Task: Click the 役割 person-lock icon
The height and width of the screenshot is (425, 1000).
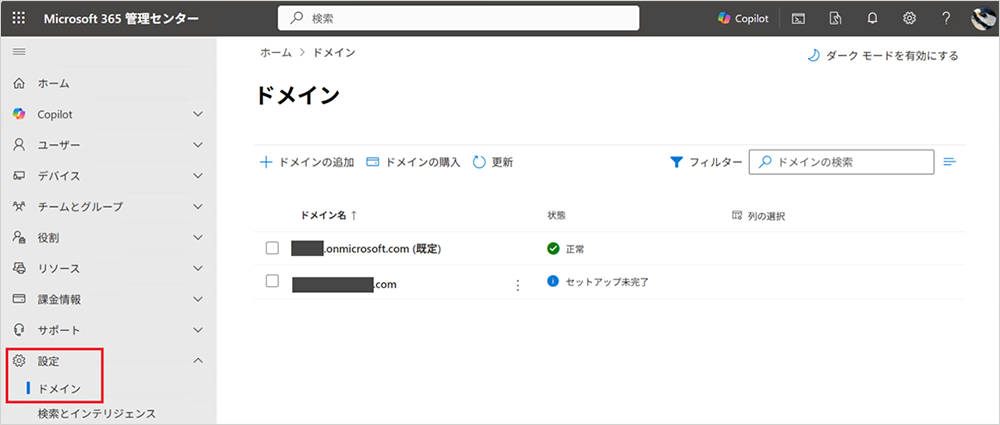Action: click(19, 237)
